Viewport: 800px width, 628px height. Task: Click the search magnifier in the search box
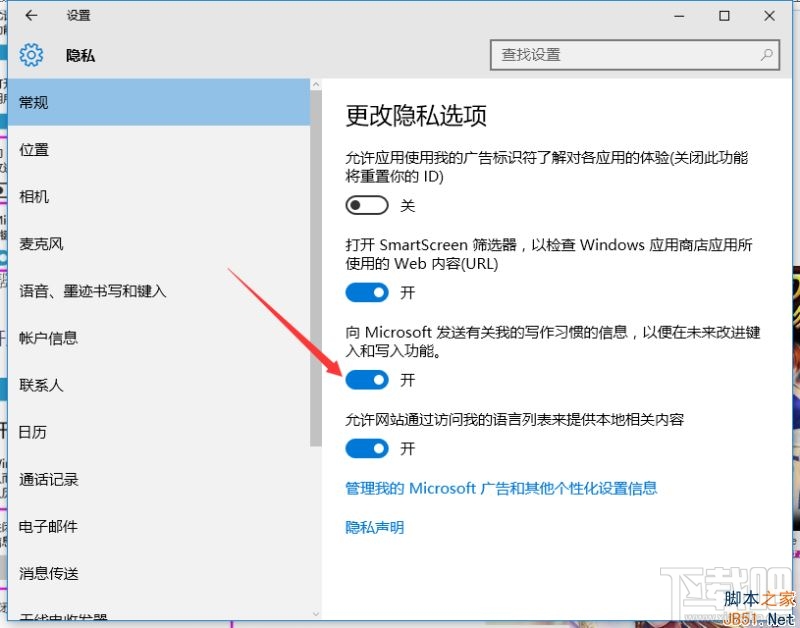765,55
